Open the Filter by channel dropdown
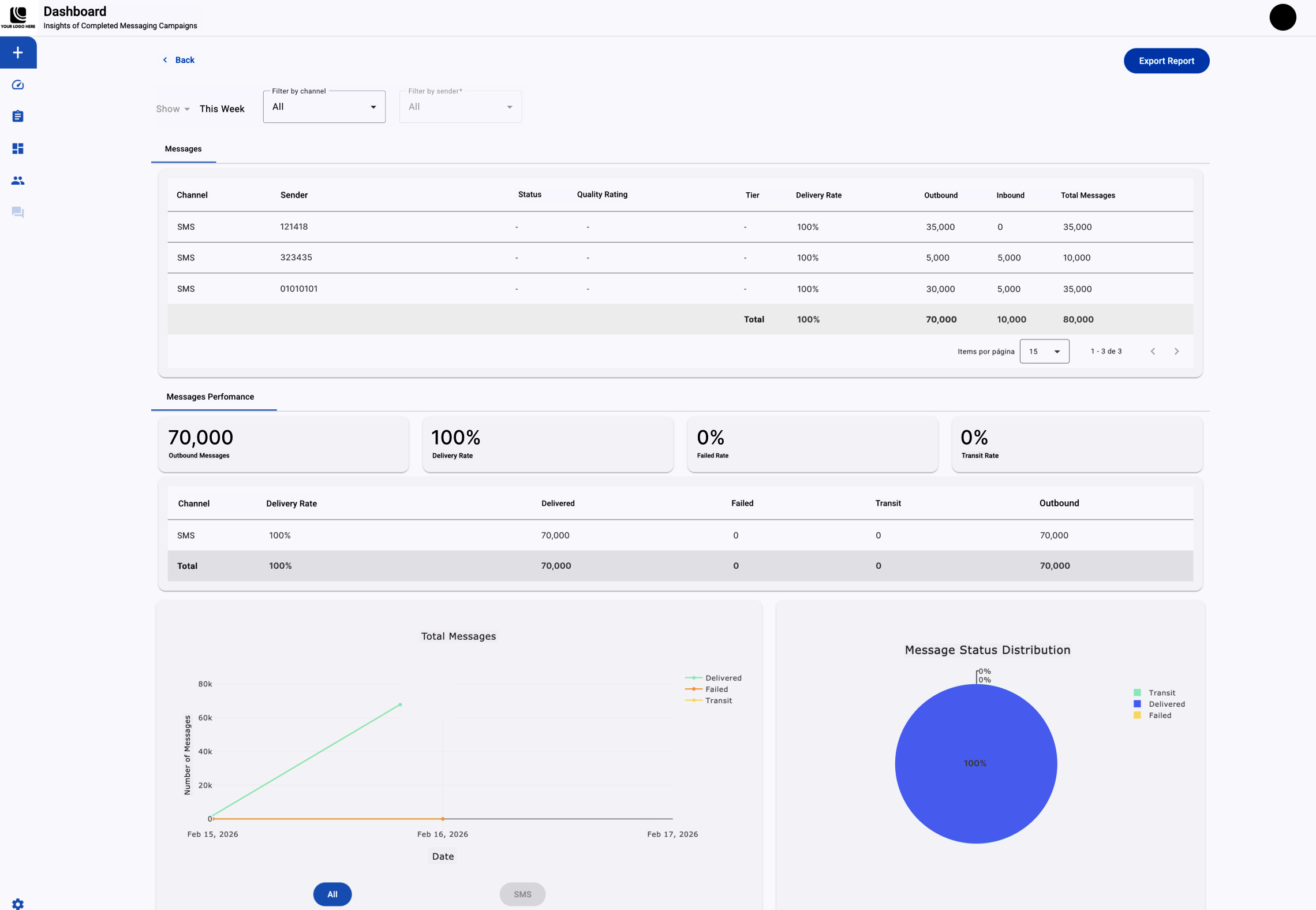Screen dimensions: 1316x910 (x=324, y=107)
